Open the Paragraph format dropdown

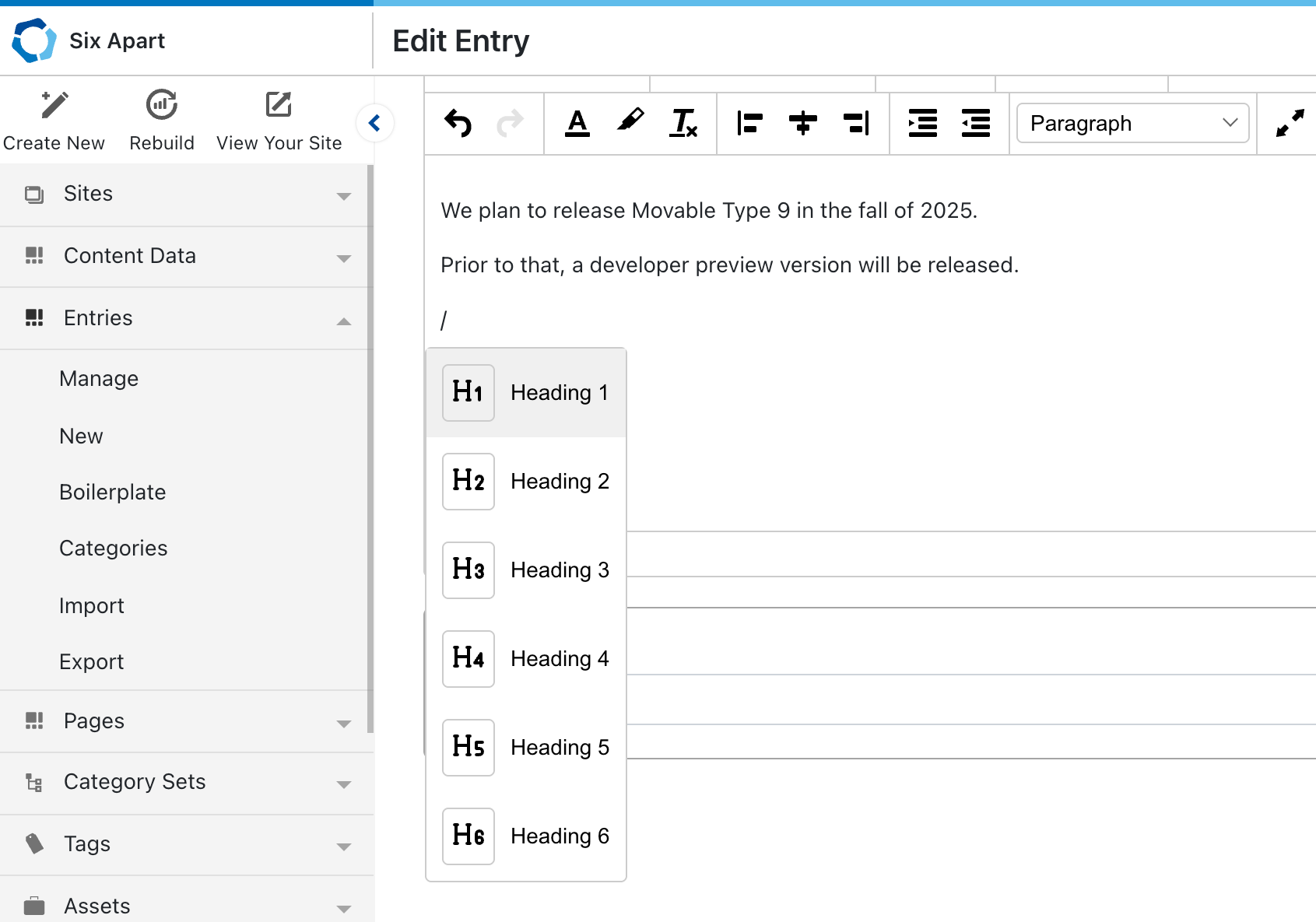point(1132,123)
